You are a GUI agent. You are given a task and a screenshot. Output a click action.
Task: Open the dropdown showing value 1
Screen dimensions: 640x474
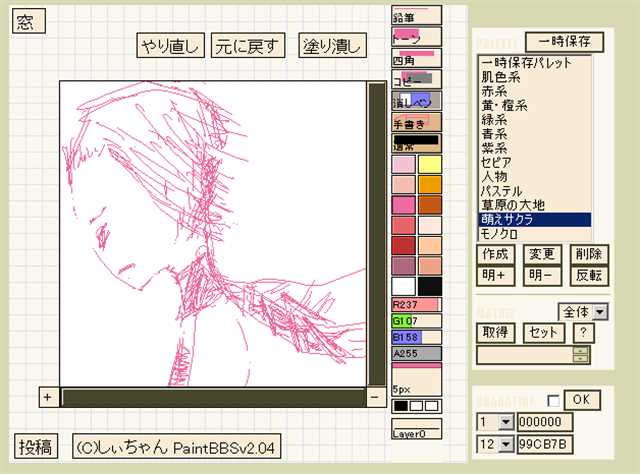pos(494,422)
